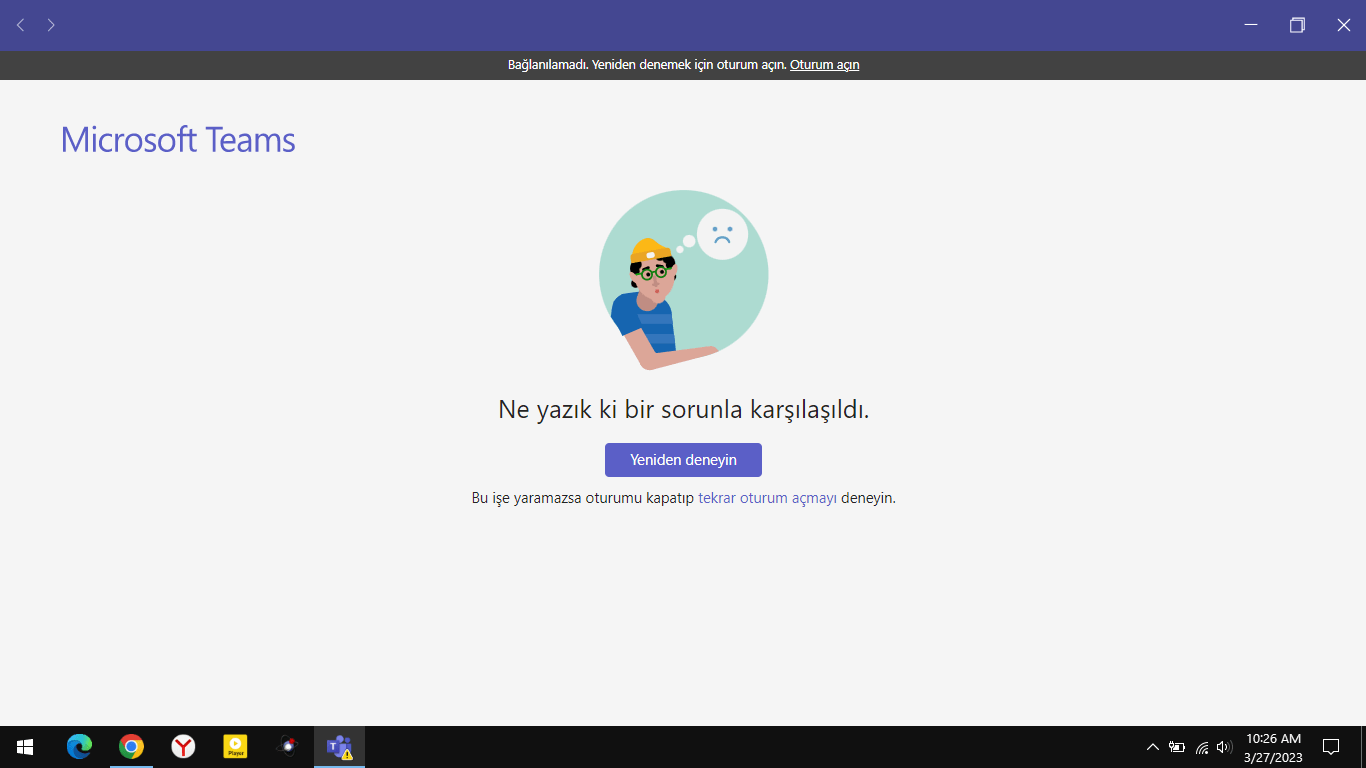Restore down the Teams window

(x=1297, y=25)
